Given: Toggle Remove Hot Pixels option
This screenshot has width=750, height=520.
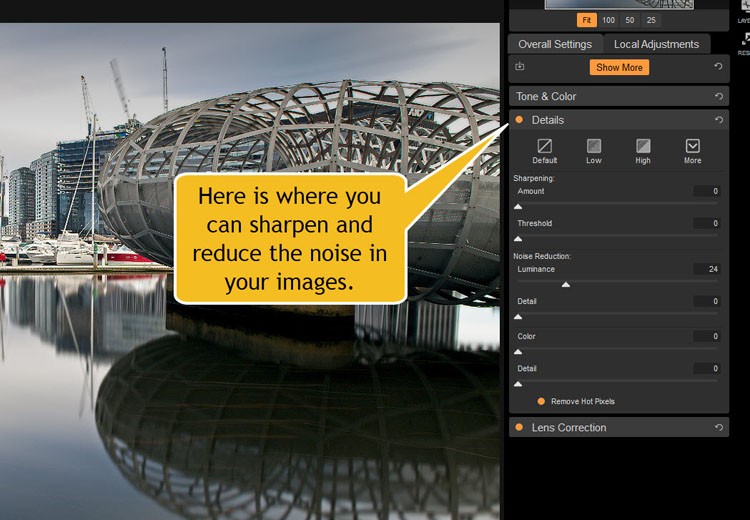Looking at the screenshot, I should pos(541,401).
